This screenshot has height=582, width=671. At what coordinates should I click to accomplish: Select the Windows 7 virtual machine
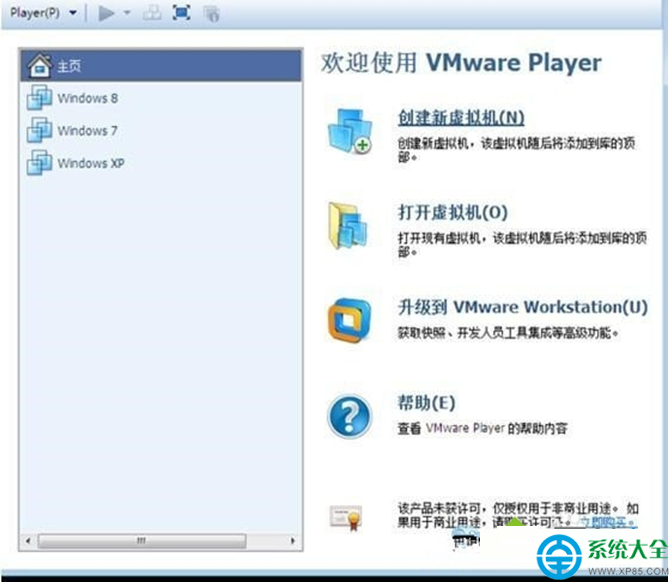click(161, 131)
